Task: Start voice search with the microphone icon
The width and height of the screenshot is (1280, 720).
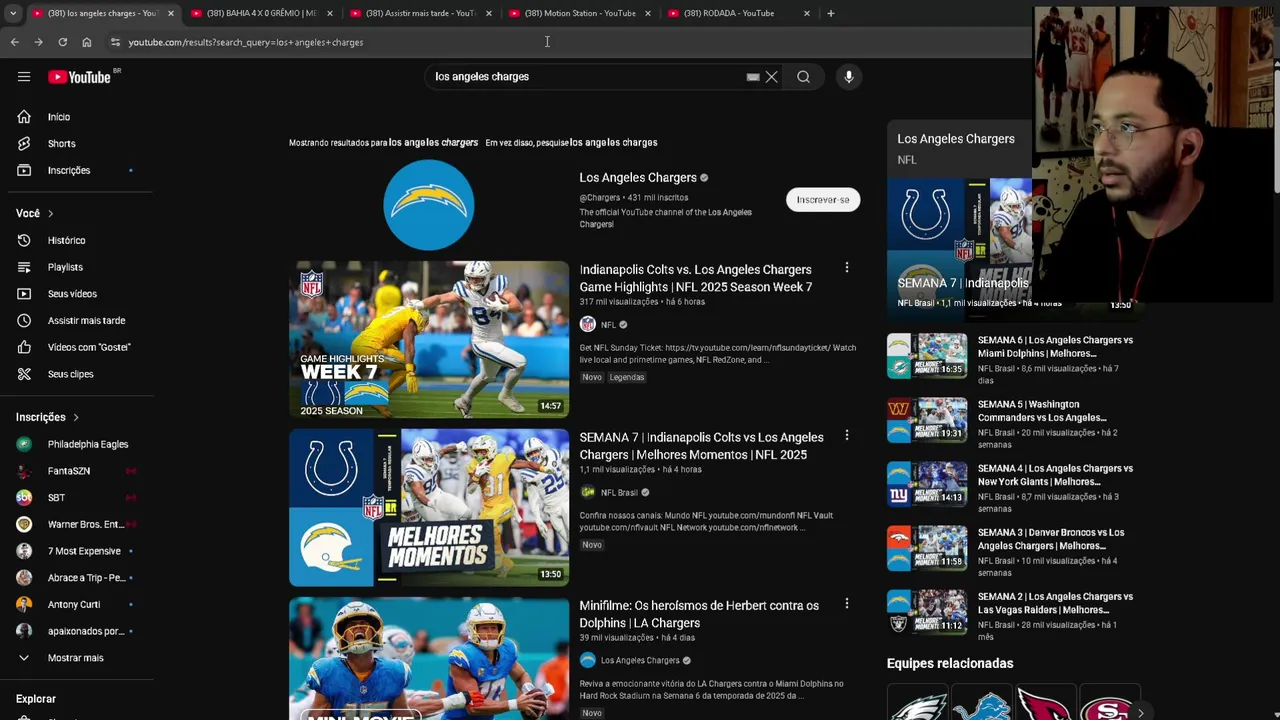Action: coord(848,77)
